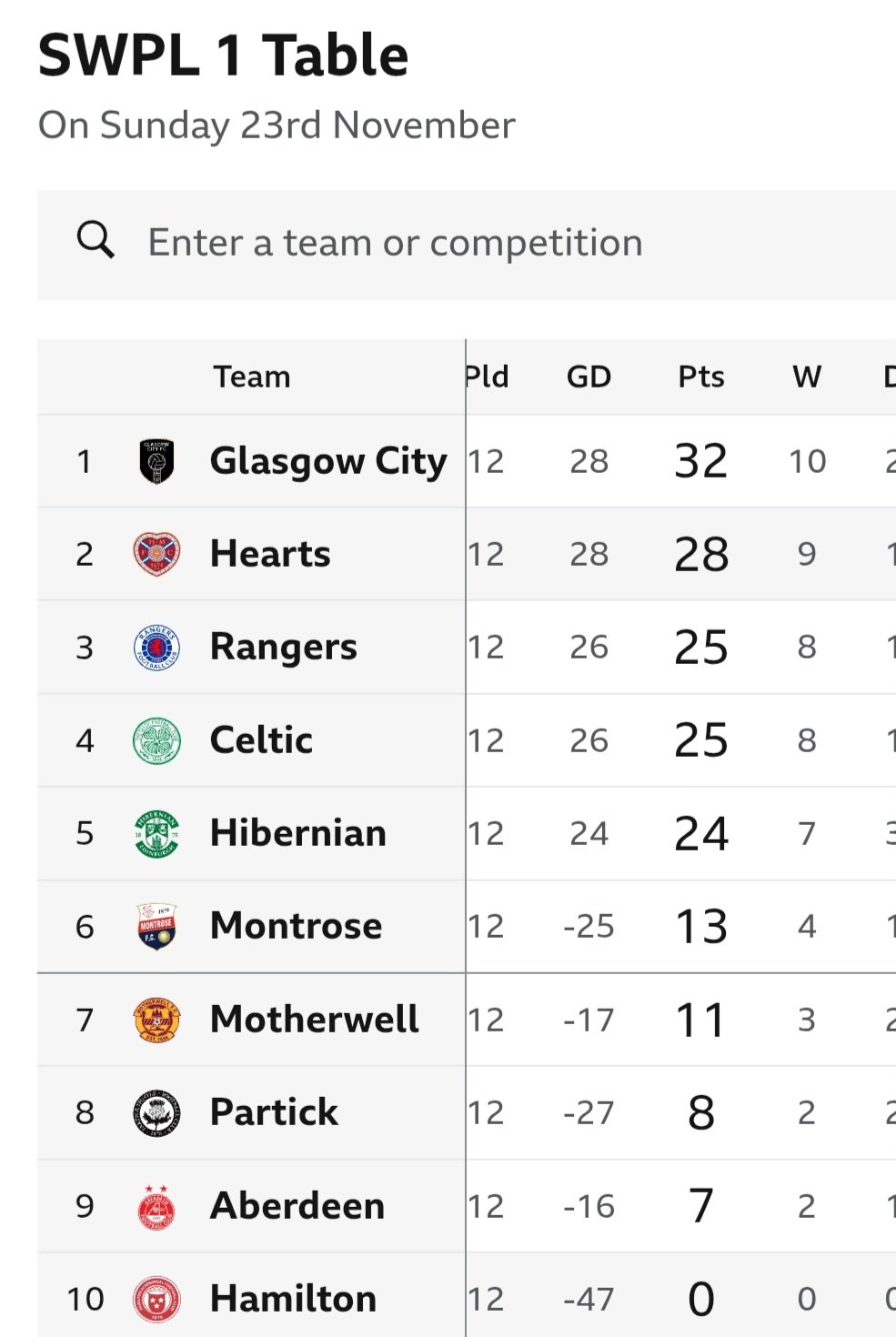The width and height of the screenshot is (896, 1337).
Task: Click the Hamilton club crest
Action: [x=156, y=1299]
